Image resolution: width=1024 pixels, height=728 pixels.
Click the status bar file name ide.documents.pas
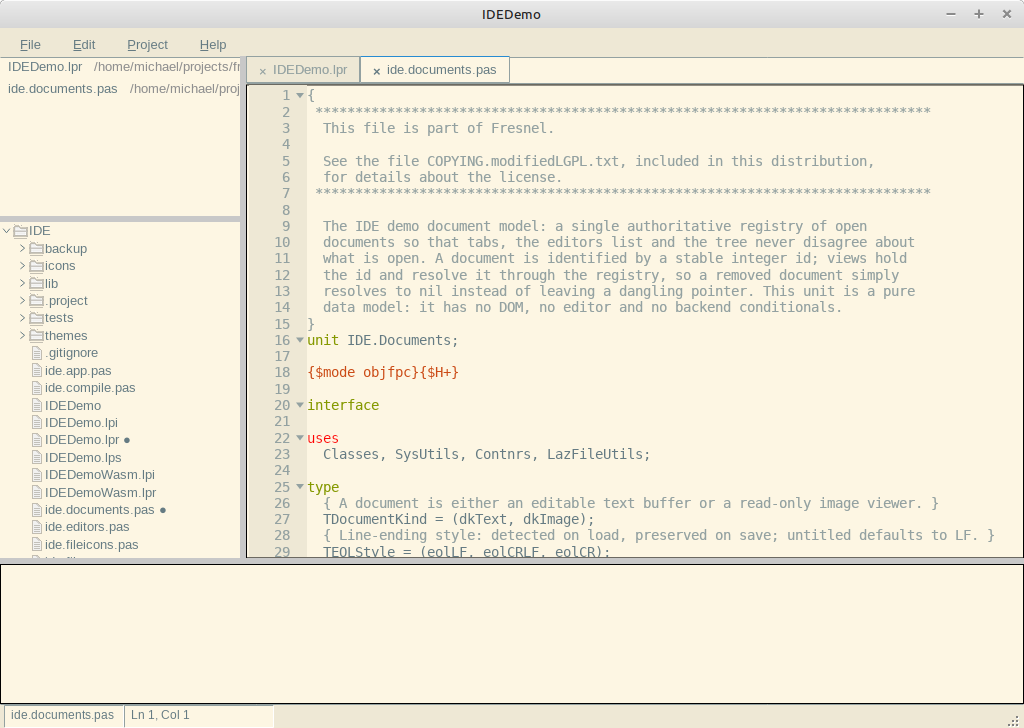click(63, 715)
